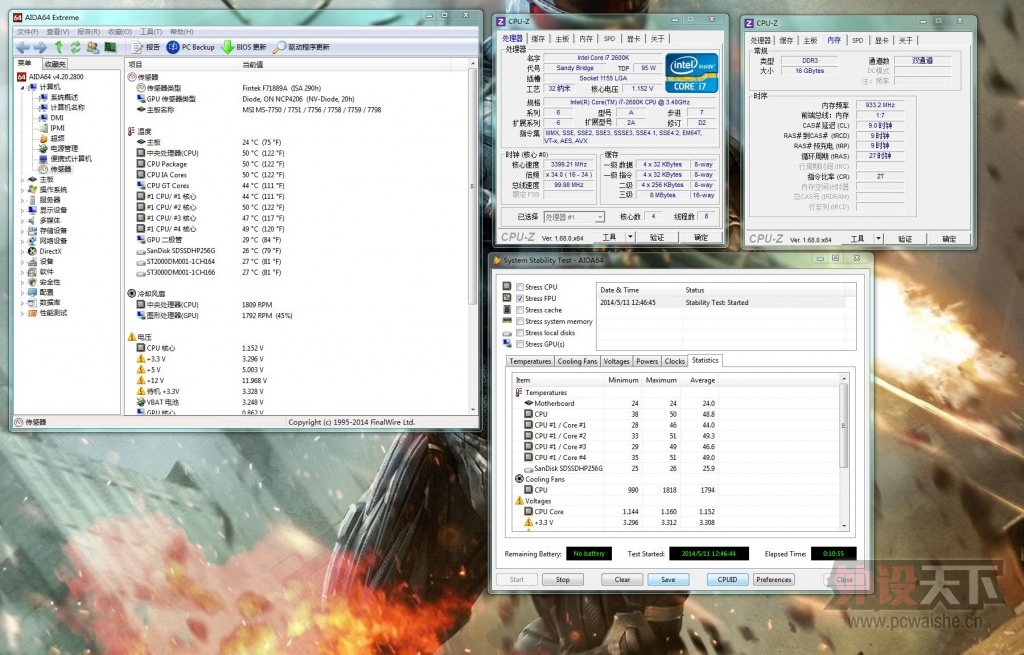Open the Clocks tab in Stability Test
The height and width of the screenshot is (655, 1024).
674,361
